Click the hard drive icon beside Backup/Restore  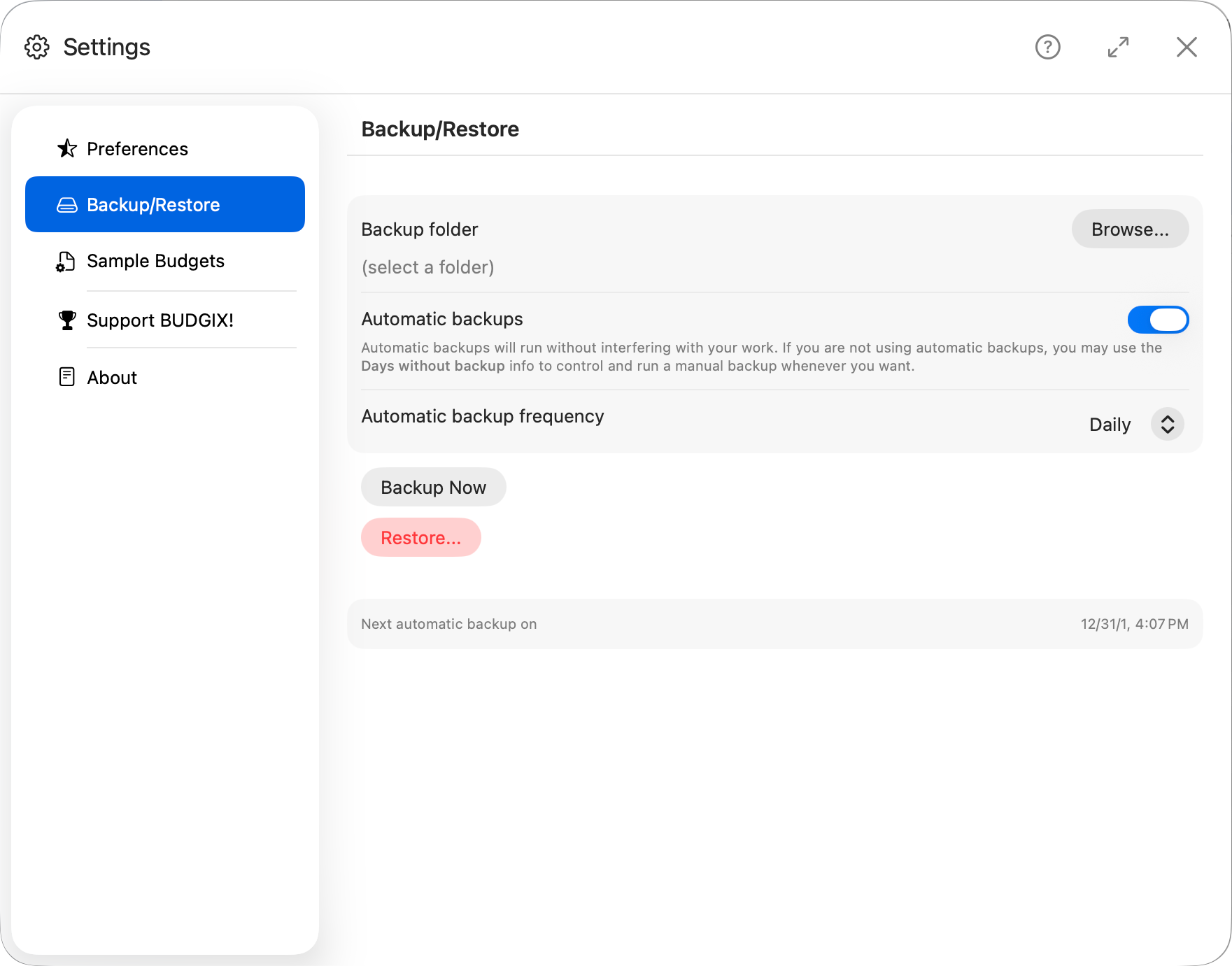[x=66, y=204]
